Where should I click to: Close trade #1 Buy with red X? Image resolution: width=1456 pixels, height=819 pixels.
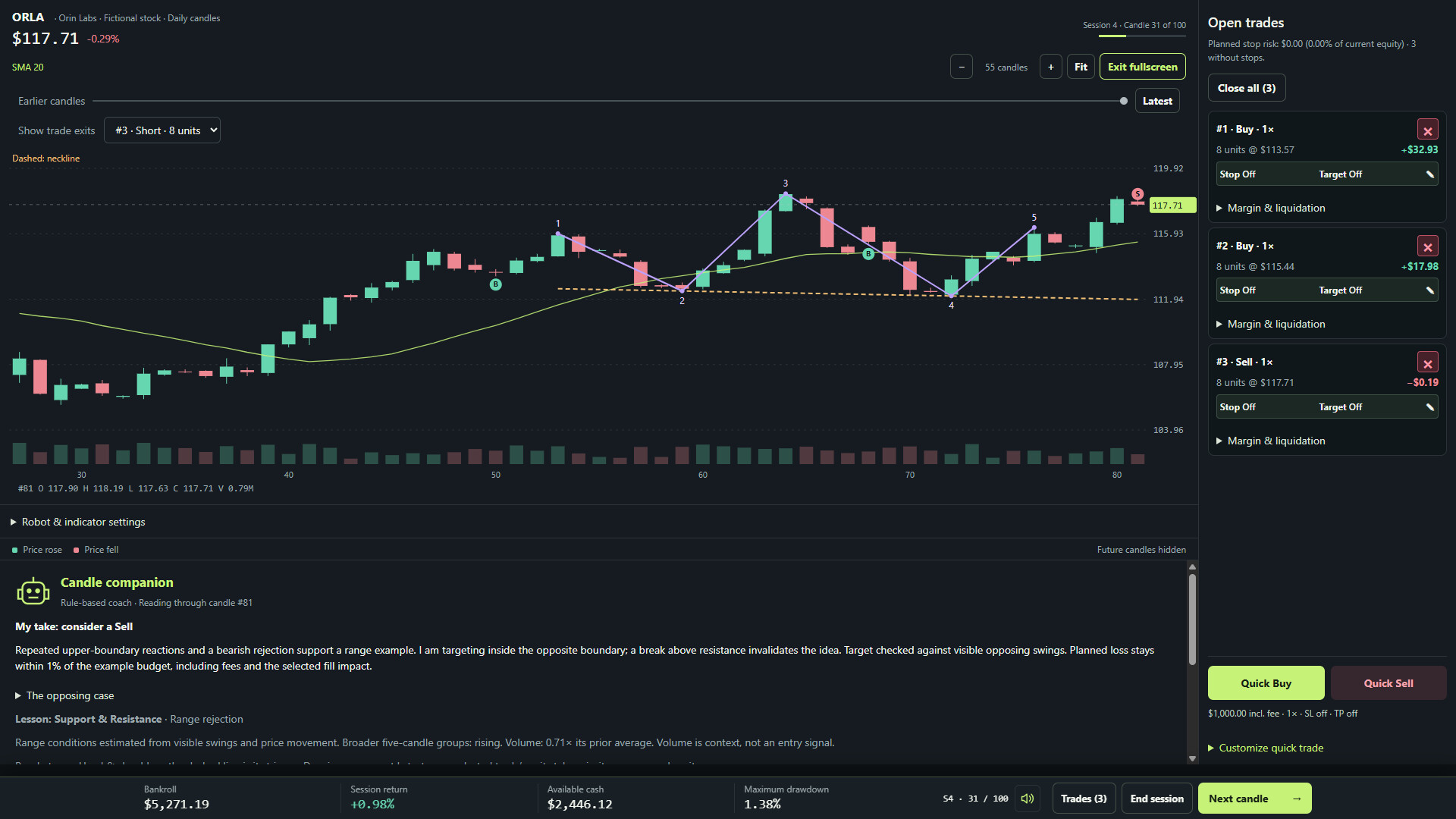(1427, 130)
